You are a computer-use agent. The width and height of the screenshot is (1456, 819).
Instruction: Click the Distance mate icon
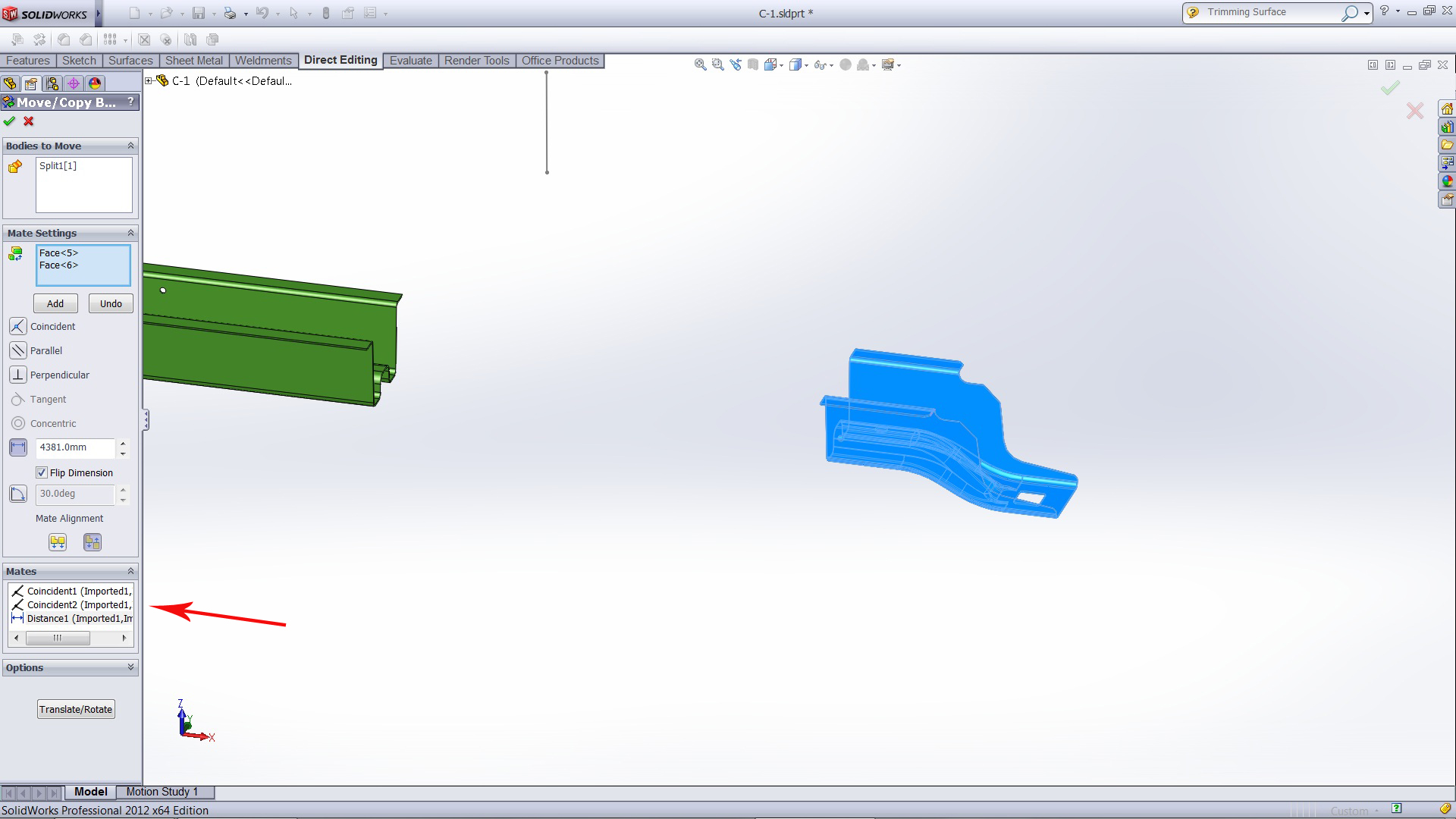click(x=17, y=447)
